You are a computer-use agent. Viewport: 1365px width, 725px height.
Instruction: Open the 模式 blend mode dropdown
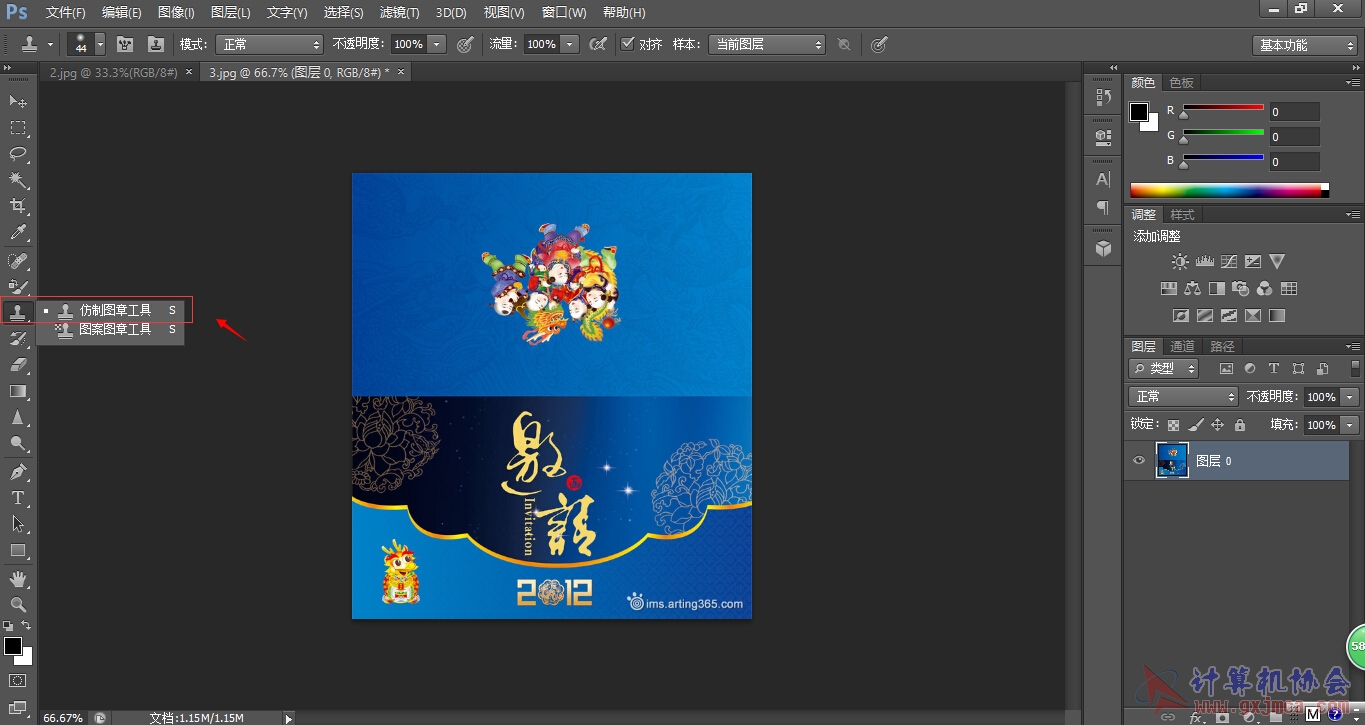tap(269, 44)
